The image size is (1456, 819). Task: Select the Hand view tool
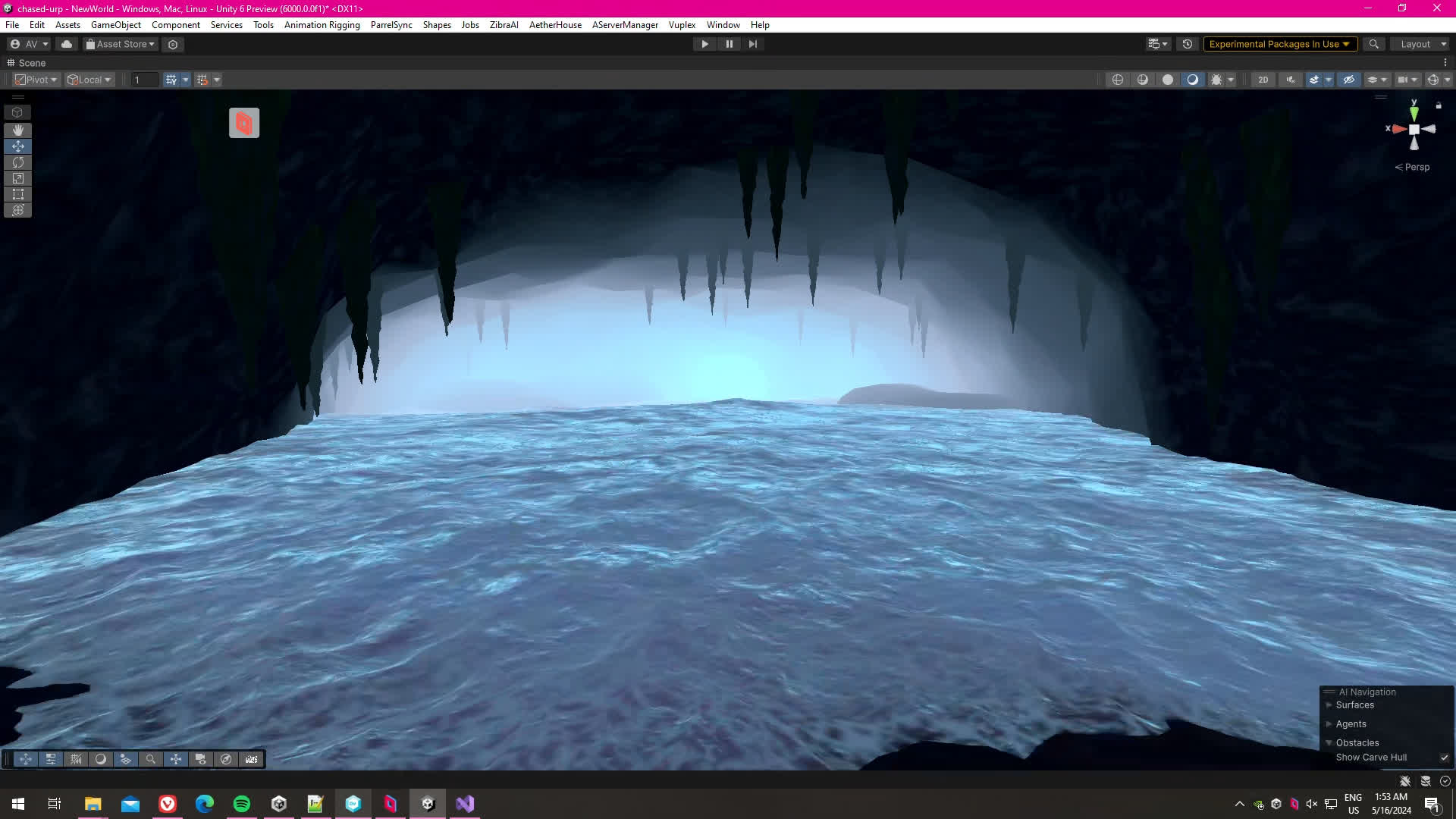(17, 130)
